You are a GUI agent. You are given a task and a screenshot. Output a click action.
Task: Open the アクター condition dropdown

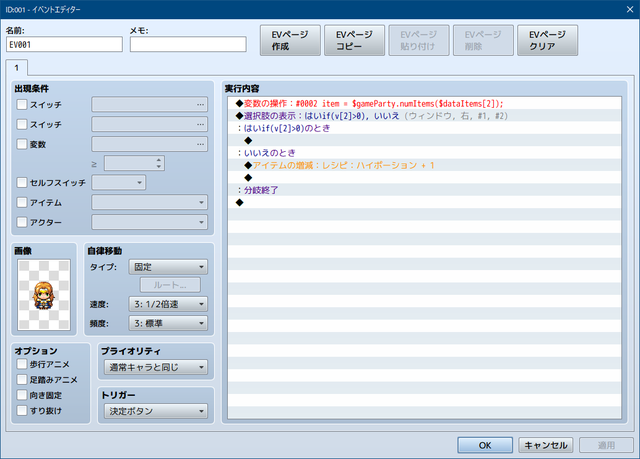149,222
